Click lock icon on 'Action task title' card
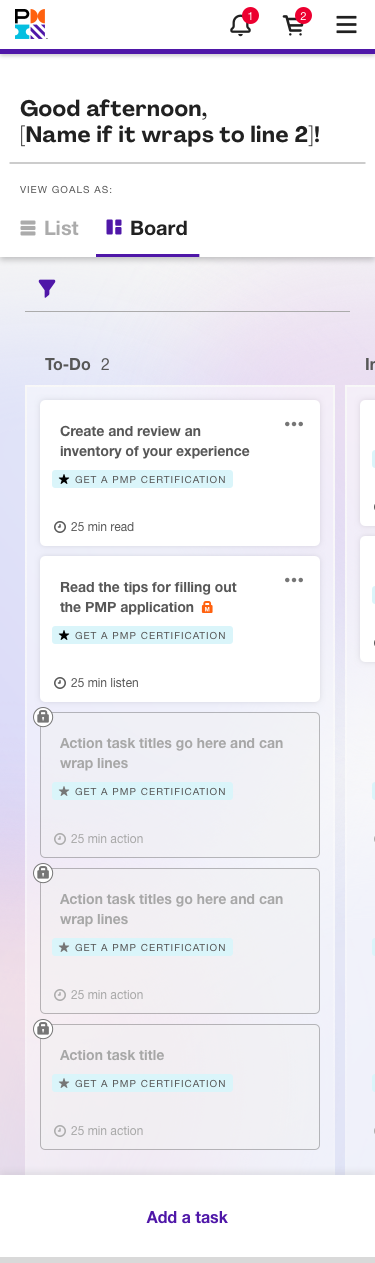This screenshot has height=1263, width=375. click(x=43, y=1029)
